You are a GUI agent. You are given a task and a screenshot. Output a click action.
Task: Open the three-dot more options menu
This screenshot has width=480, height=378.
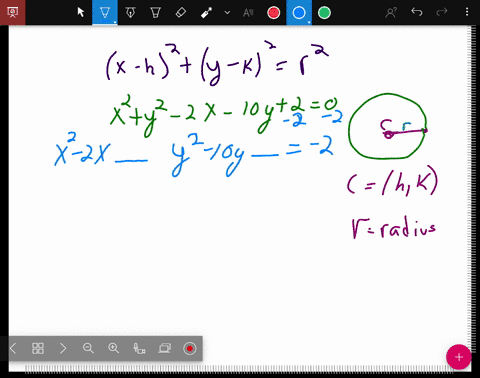click(x=467, y=12)
